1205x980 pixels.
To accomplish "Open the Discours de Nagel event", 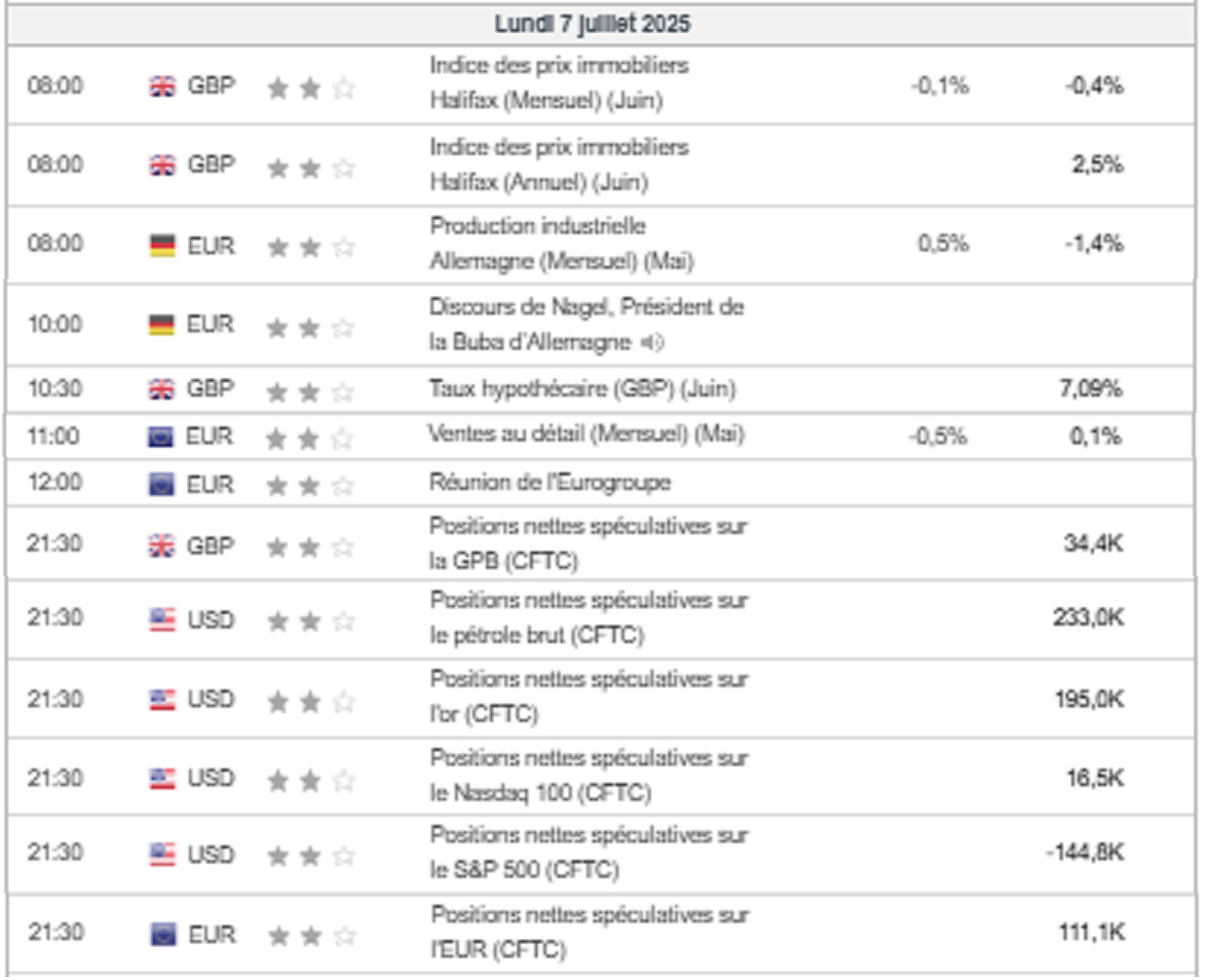I will (x=586, y=324).
